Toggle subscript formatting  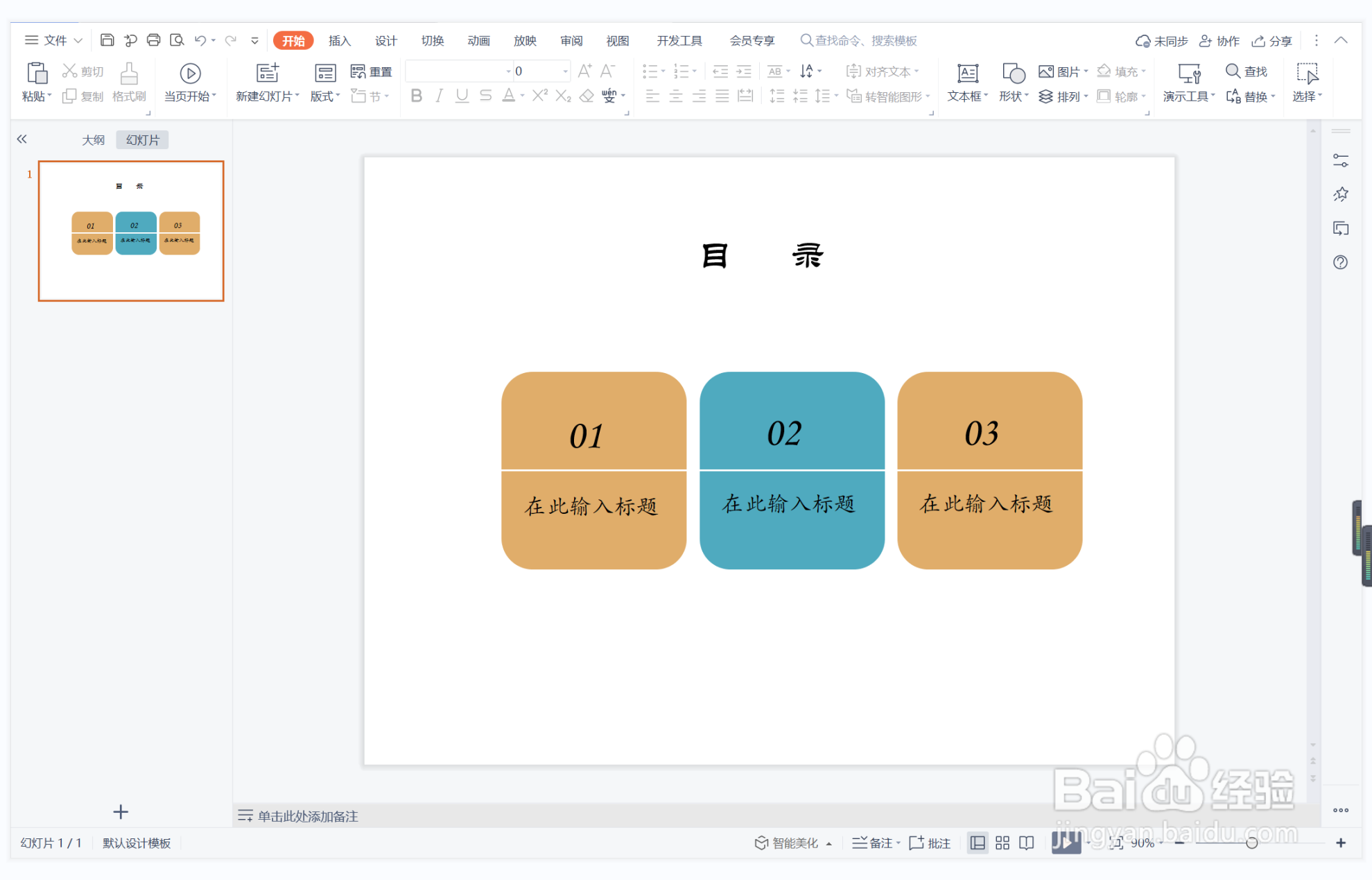563,96
